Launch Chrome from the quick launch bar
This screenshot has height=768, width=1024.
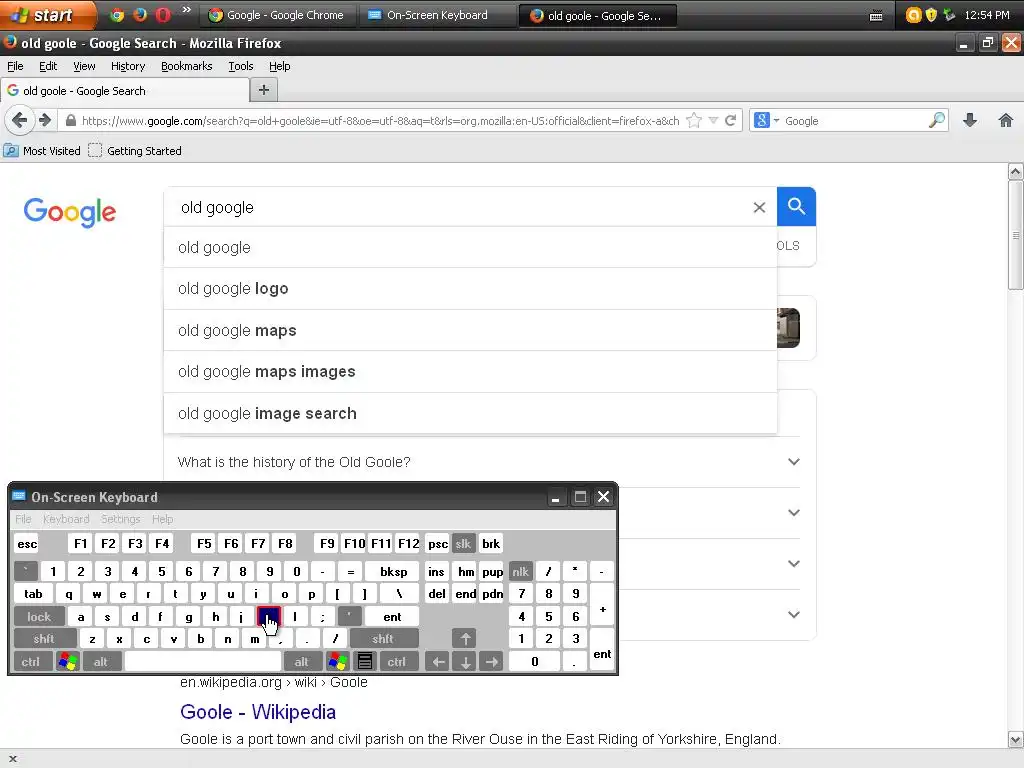coord(117,15)
